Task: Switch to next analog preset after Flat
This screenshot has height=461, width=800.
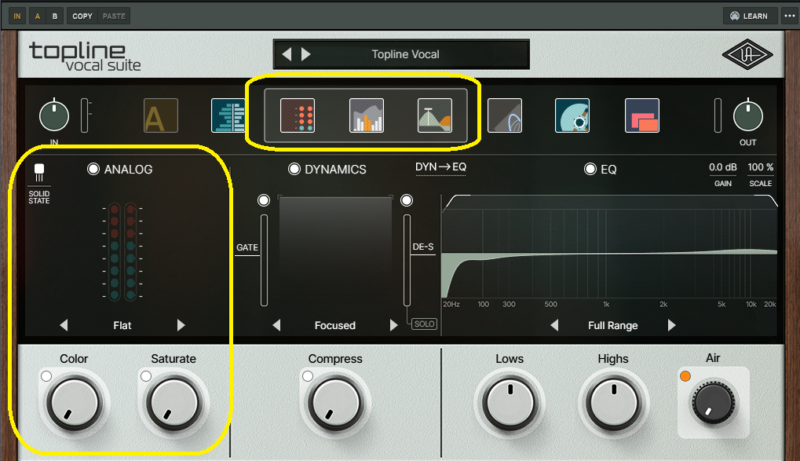Action: (181, 325)
